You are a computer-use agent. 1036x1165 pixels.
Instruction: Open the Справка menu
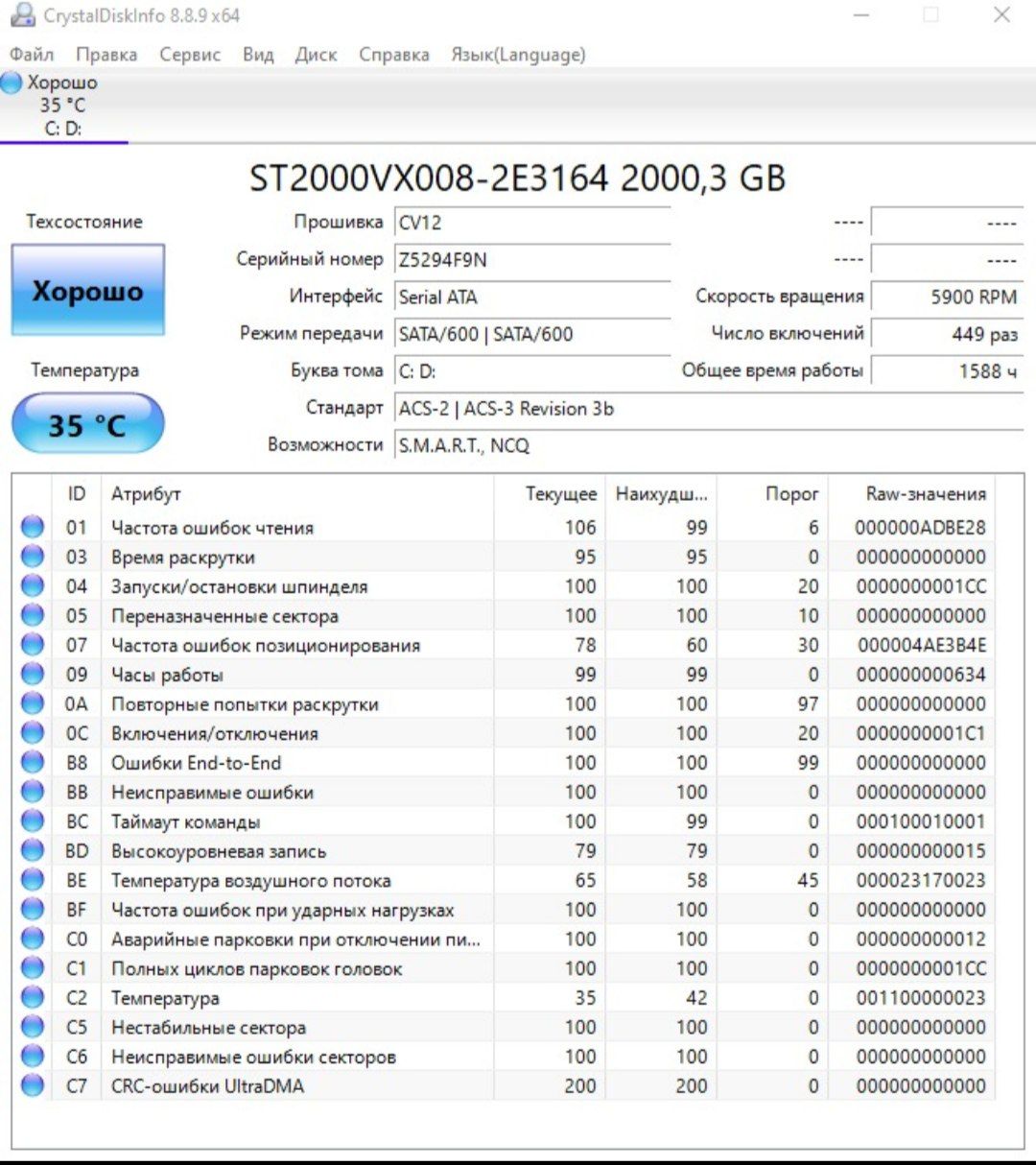tap(394, 55)
